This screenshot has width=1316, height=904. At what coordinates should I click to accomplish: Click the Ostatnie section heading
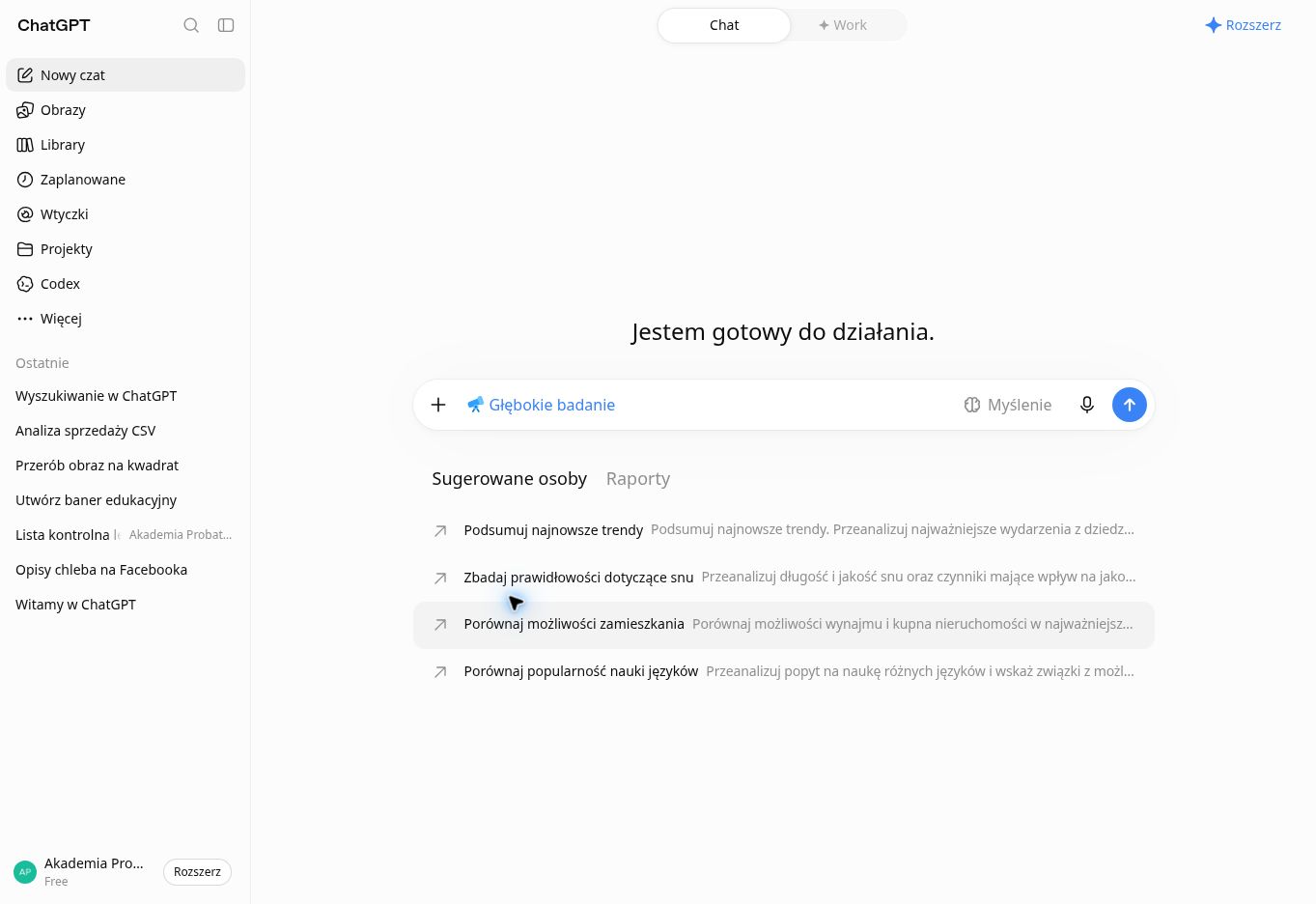click(x=42, y=363)
